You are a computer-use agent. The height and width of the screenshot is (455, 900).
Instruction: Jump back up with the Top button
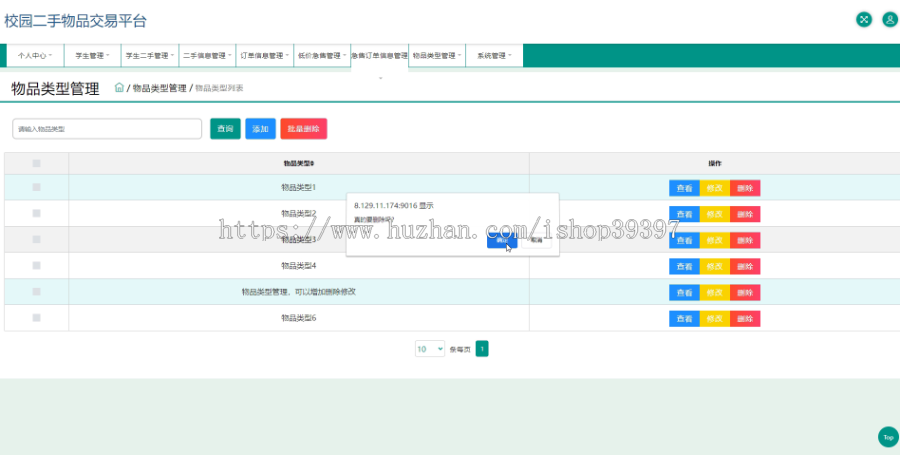(x=889, y=437)
